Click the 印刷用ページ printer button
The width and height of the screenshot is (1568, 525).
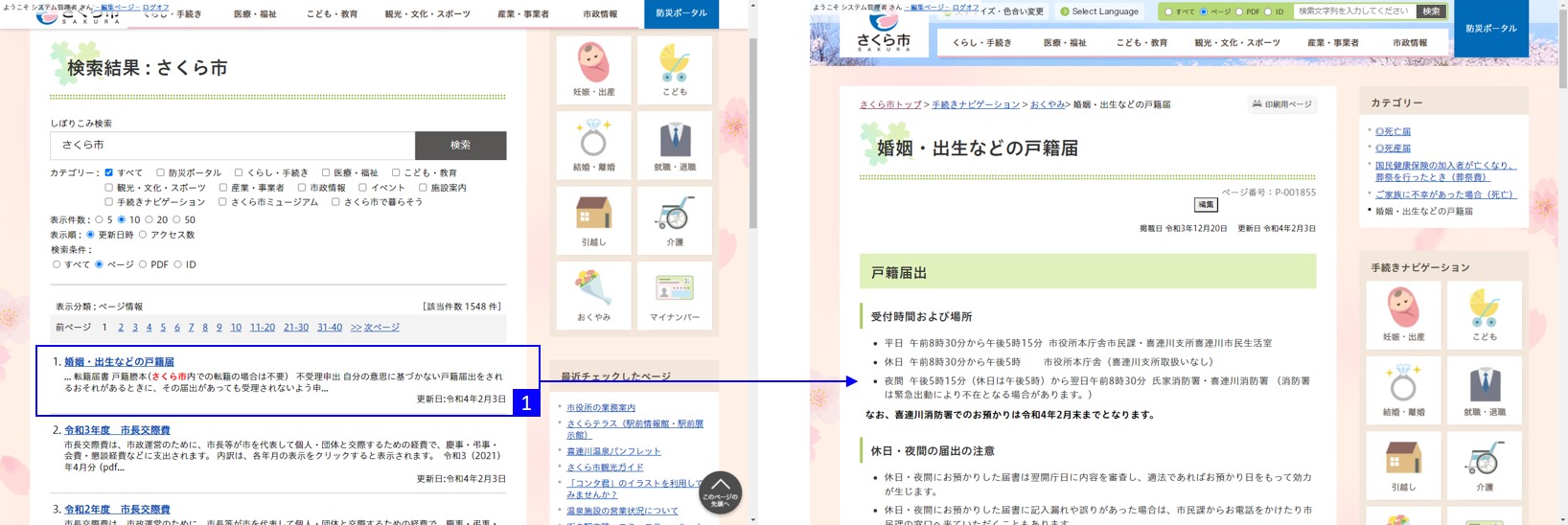point(1281,104)
